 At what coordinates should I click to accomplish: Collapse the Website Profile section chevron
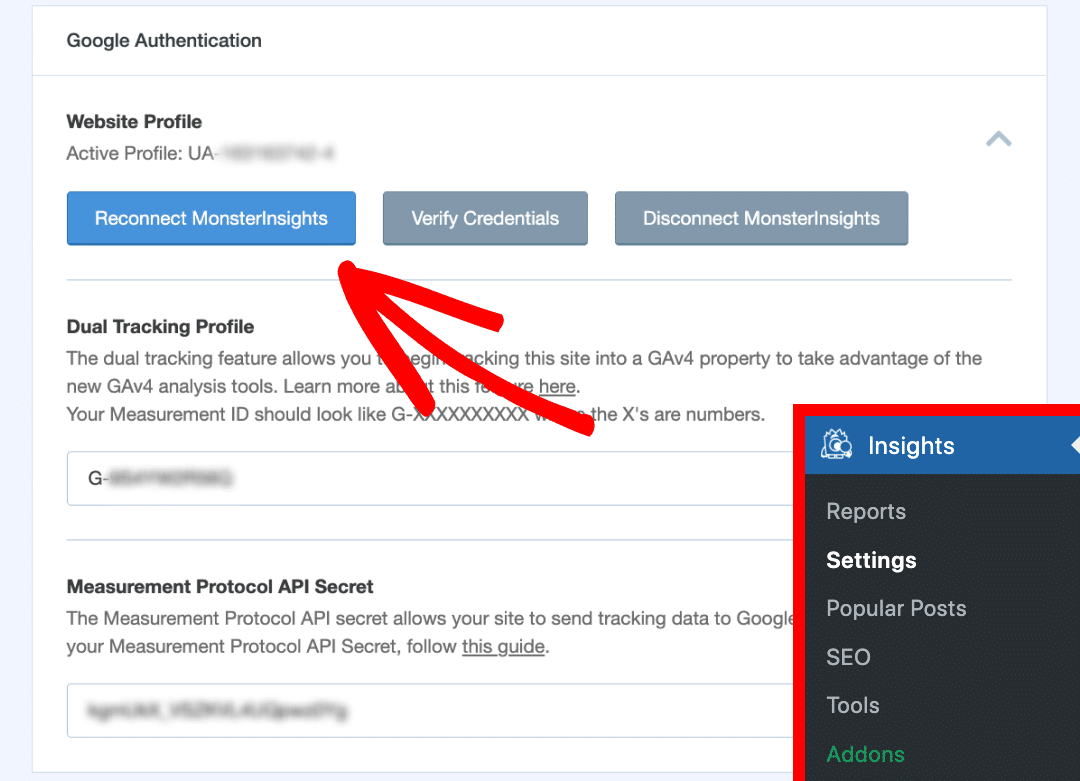tap(998, 140)
